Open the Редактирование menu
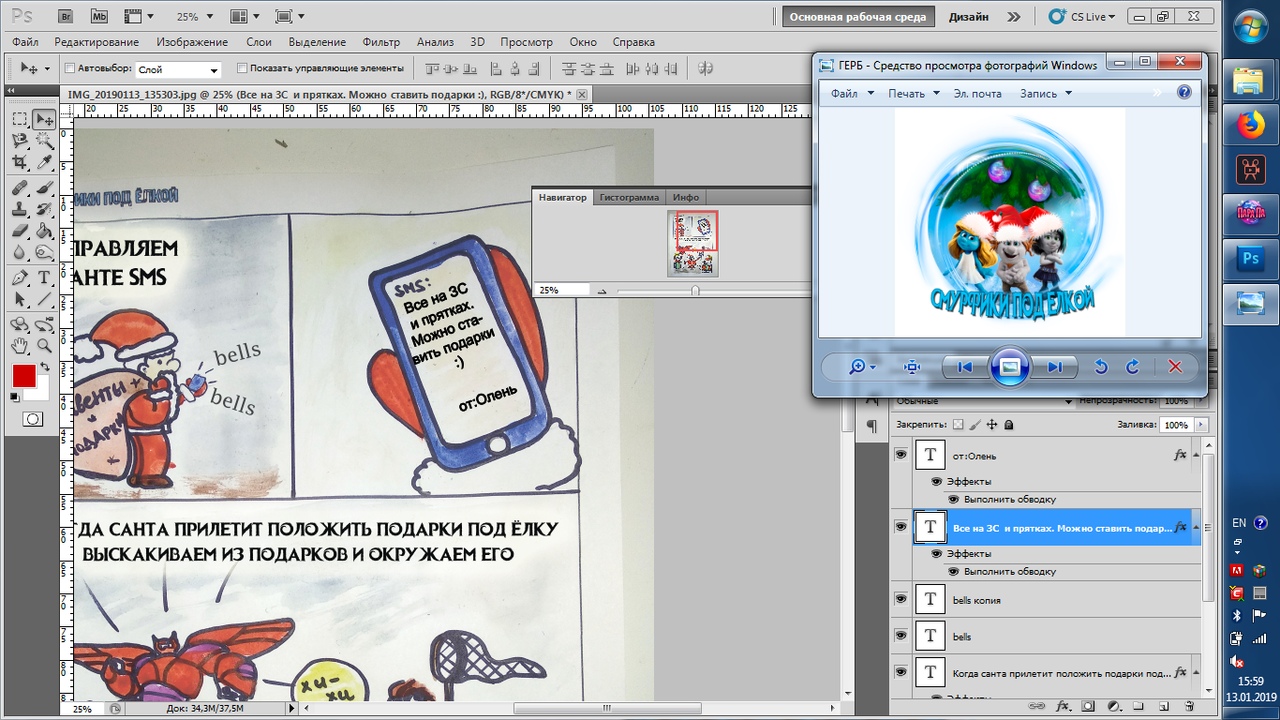The width and height of the screenshot is (1280, 720). [x=97, y=42]
